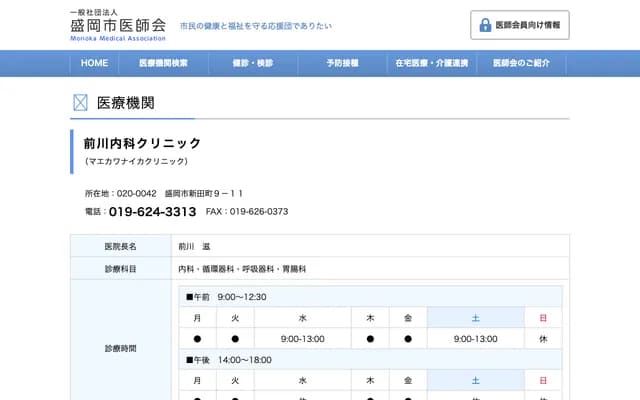Click Wednesday's 9:00-13:00 morning hours cell
Viewport: 640px width, 400px height.
coord(302,339)
